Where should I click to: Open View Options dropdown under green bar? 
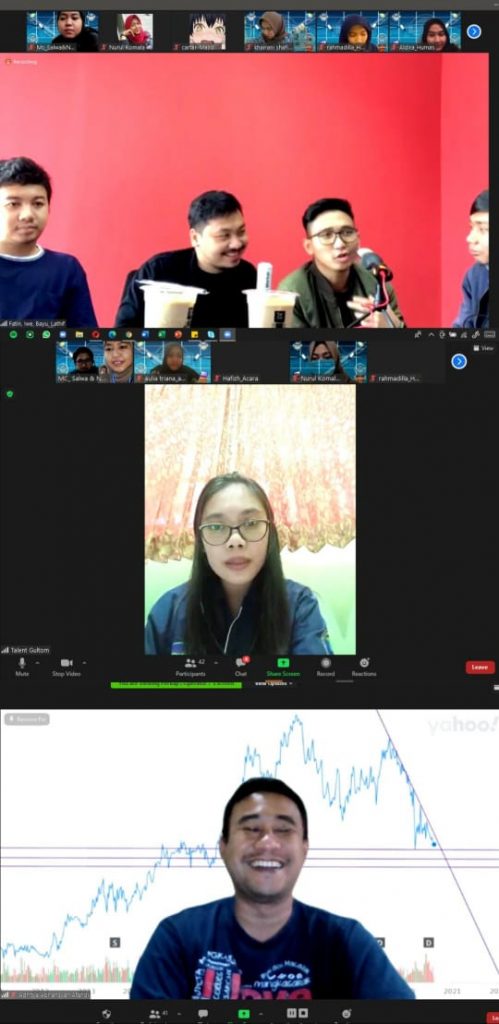point(273,684)
